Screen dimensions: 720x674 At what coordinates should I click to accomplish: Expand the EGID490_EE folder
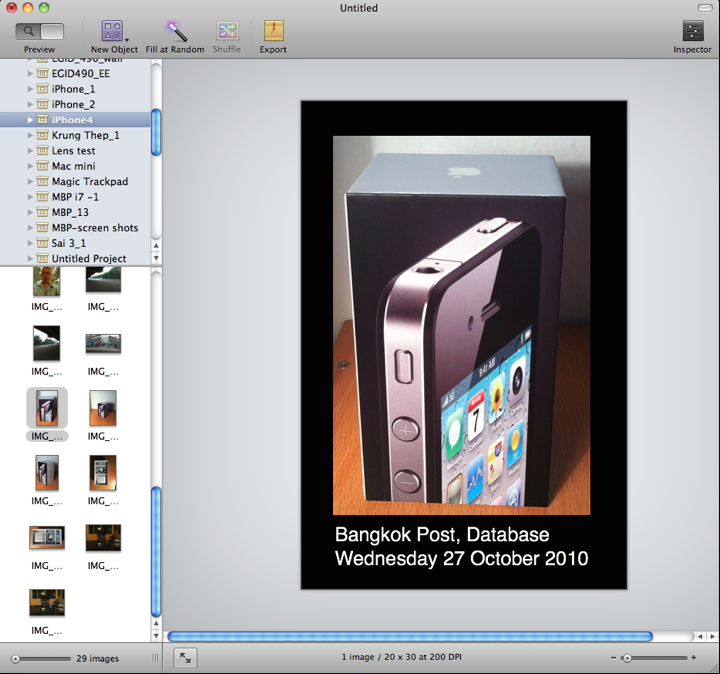click(30, 73)
